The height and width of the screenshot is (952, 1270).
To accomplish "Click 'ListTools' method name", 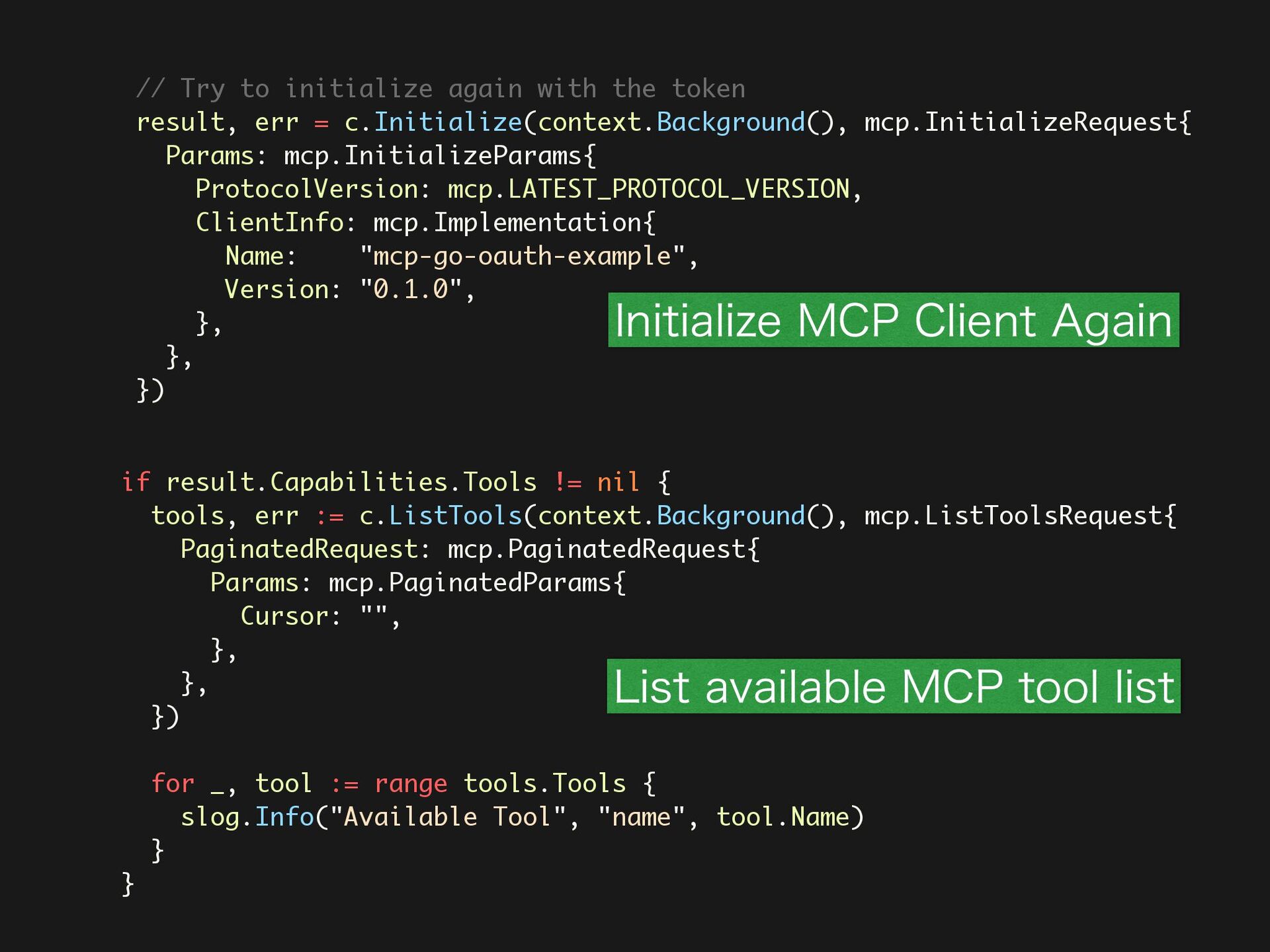I will [455, 516].
